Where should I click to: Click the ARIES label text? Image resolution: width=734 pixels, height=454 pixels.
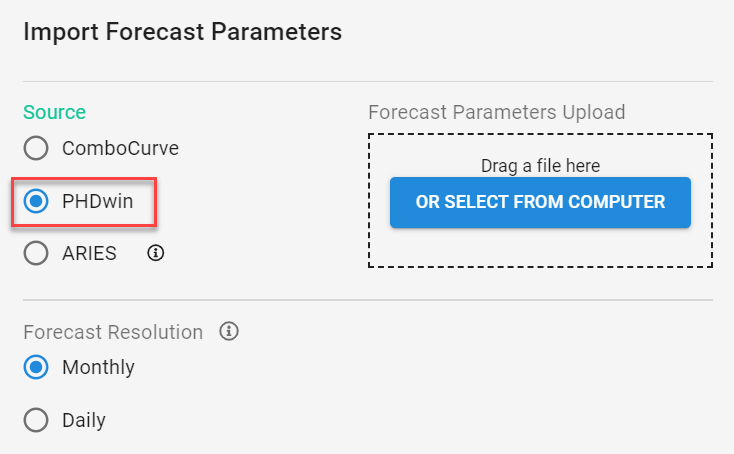pos(89,253)
